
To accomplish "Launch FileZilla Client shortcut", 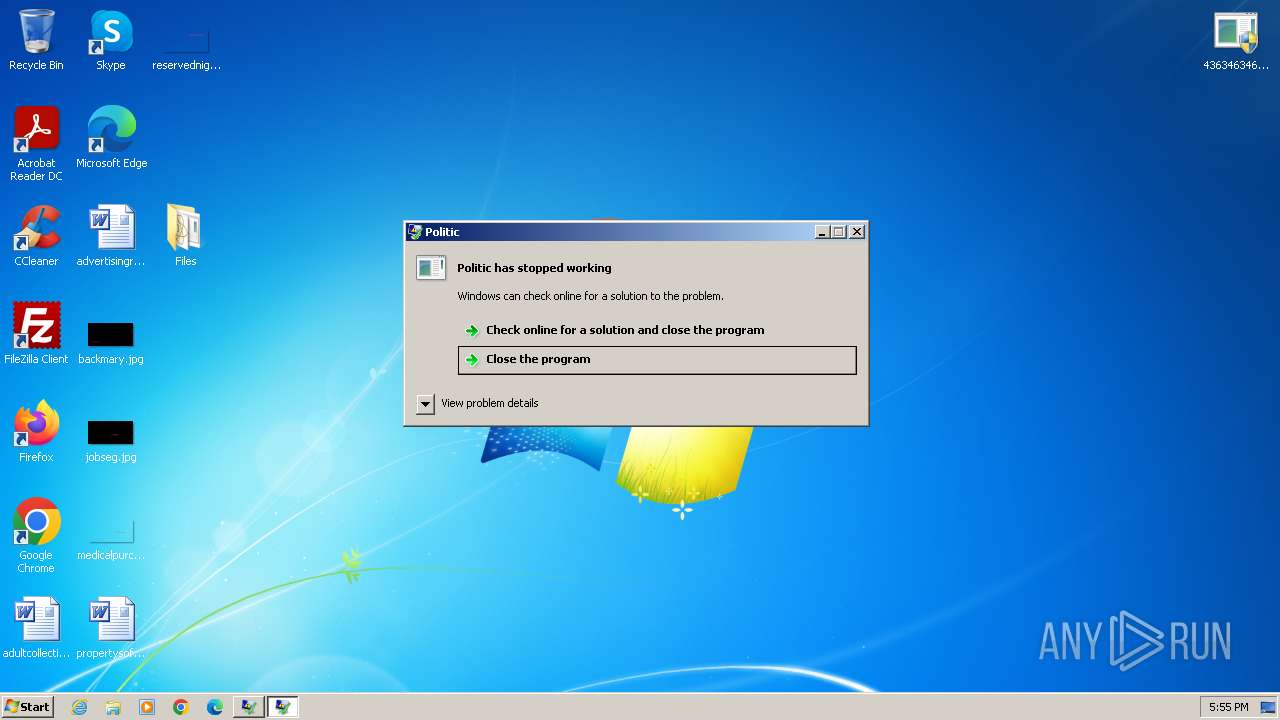I will 36,333.
